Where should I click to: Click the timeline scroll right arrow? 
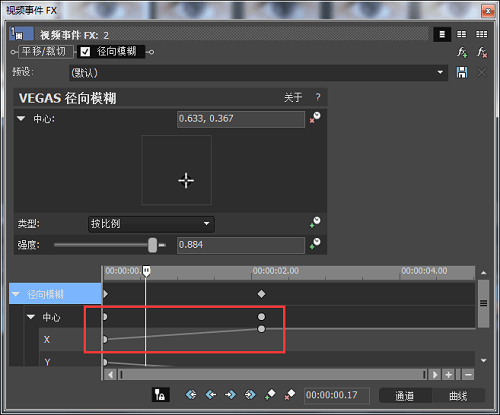[x=434, y=375]
